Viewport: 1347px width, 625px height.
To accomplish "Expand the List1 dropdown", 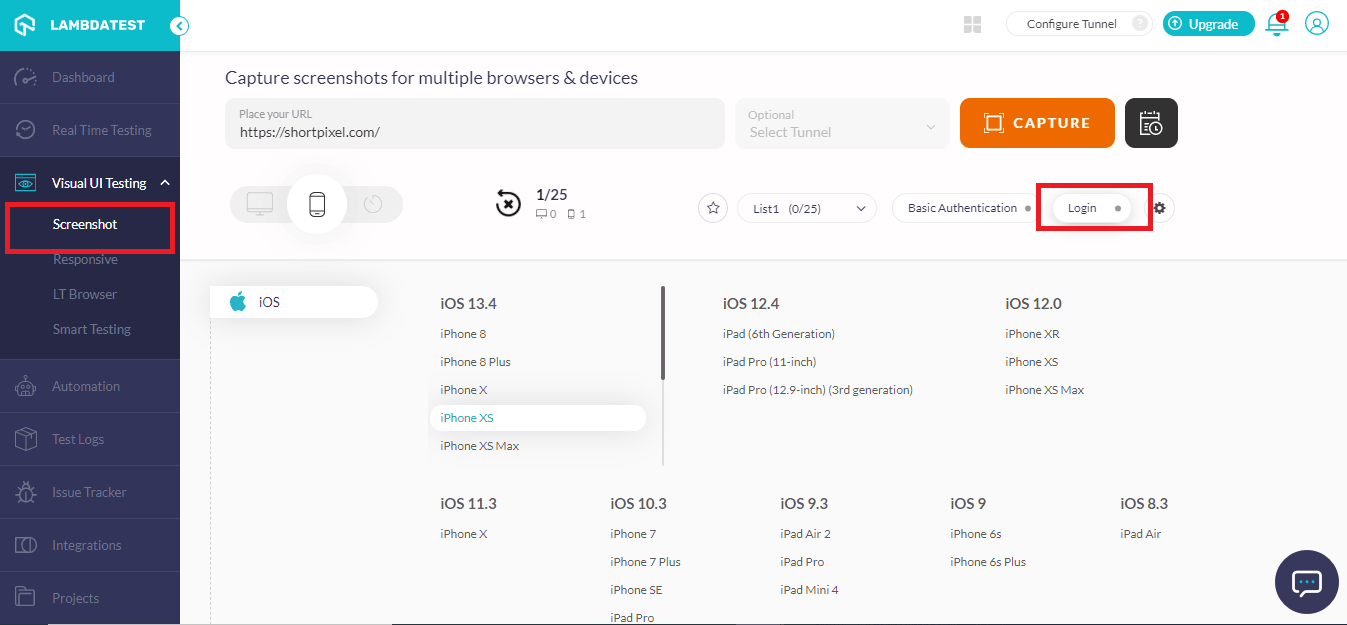I will click(806, 207).
